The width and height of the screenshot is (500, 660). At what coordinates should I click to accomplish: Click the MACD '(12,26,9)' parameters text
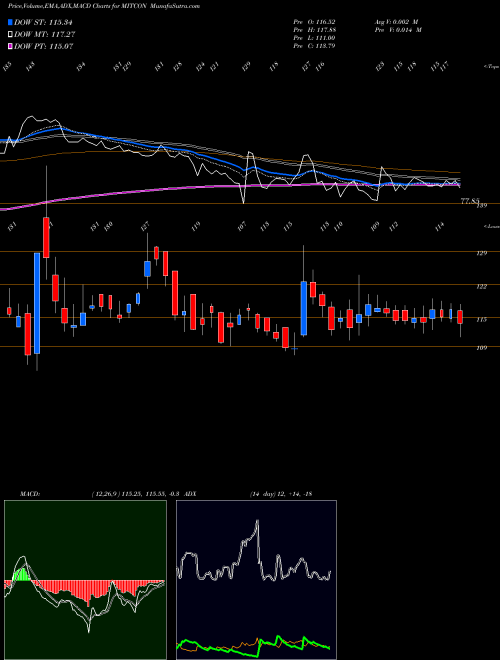click(x=105, y=494)
